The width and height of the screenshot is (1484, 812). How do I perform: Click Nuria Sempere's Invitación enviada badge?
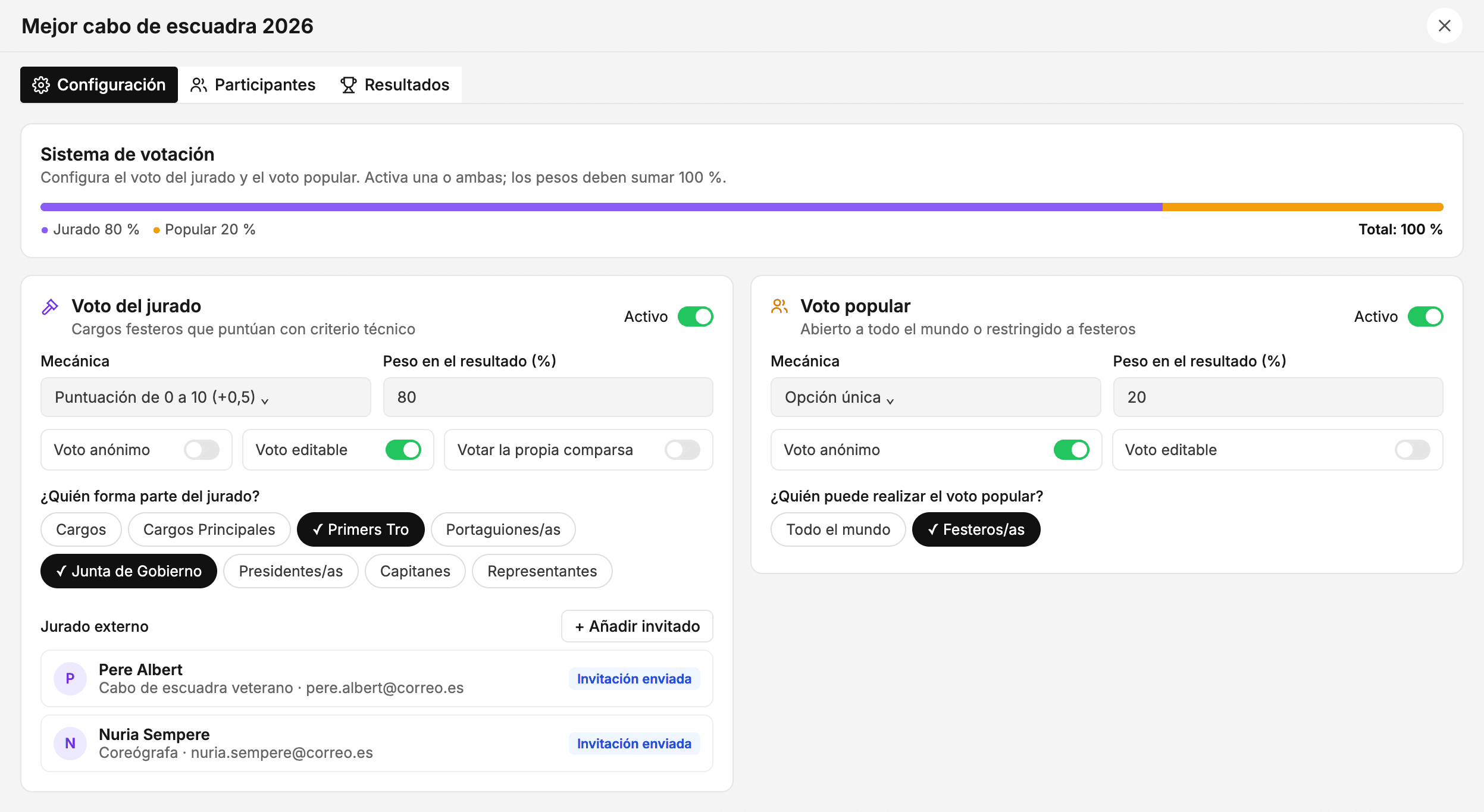click(x=634, y=744)
